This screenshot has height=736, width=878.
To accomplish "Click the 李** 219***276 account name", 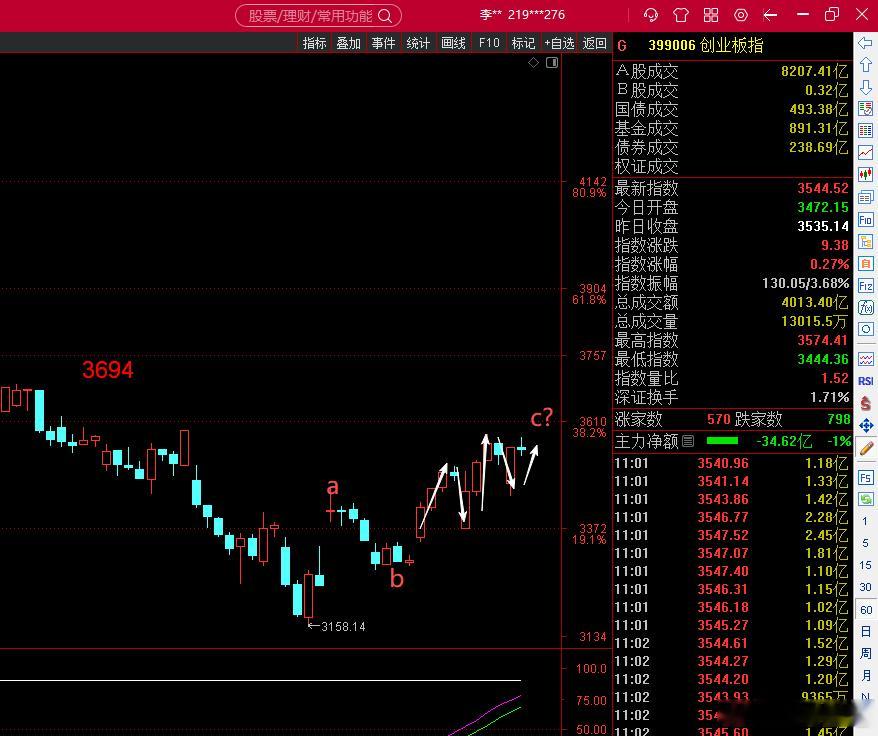I will point(522,15).
